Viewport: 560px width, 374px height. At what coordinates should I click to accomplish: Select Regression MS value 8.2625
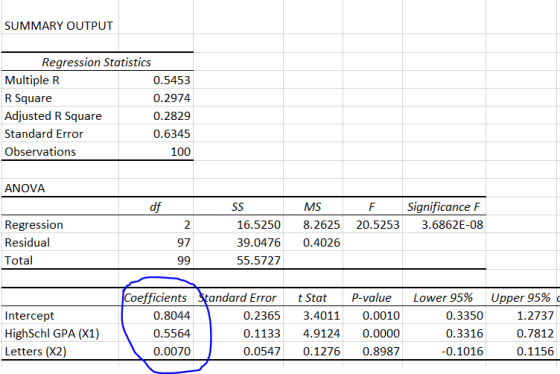tap(321, 225)
